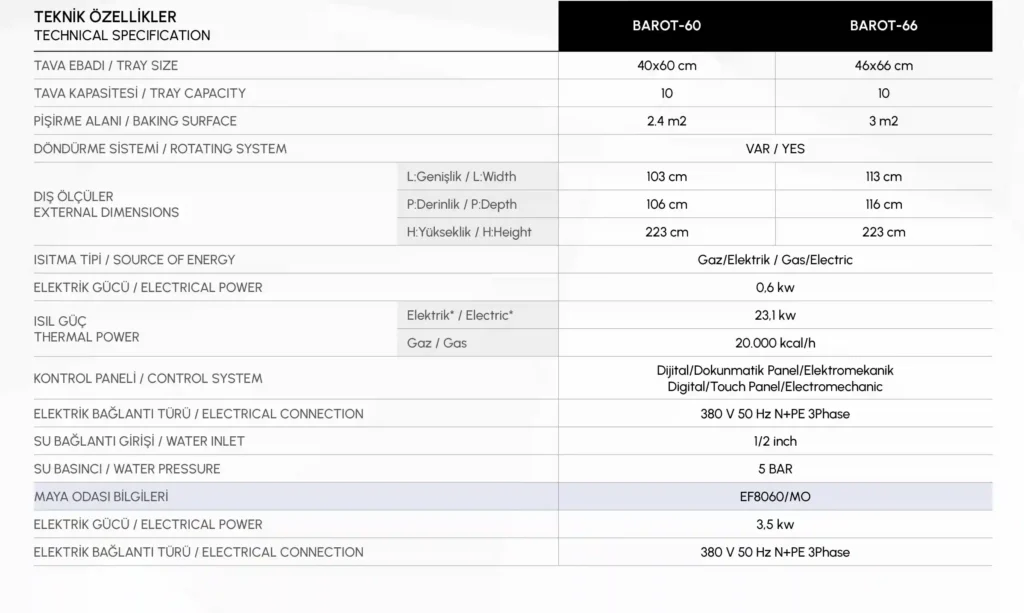Click the BAROT-66 column header
This screenshot has height=613, width=1024.
(883, 26)
